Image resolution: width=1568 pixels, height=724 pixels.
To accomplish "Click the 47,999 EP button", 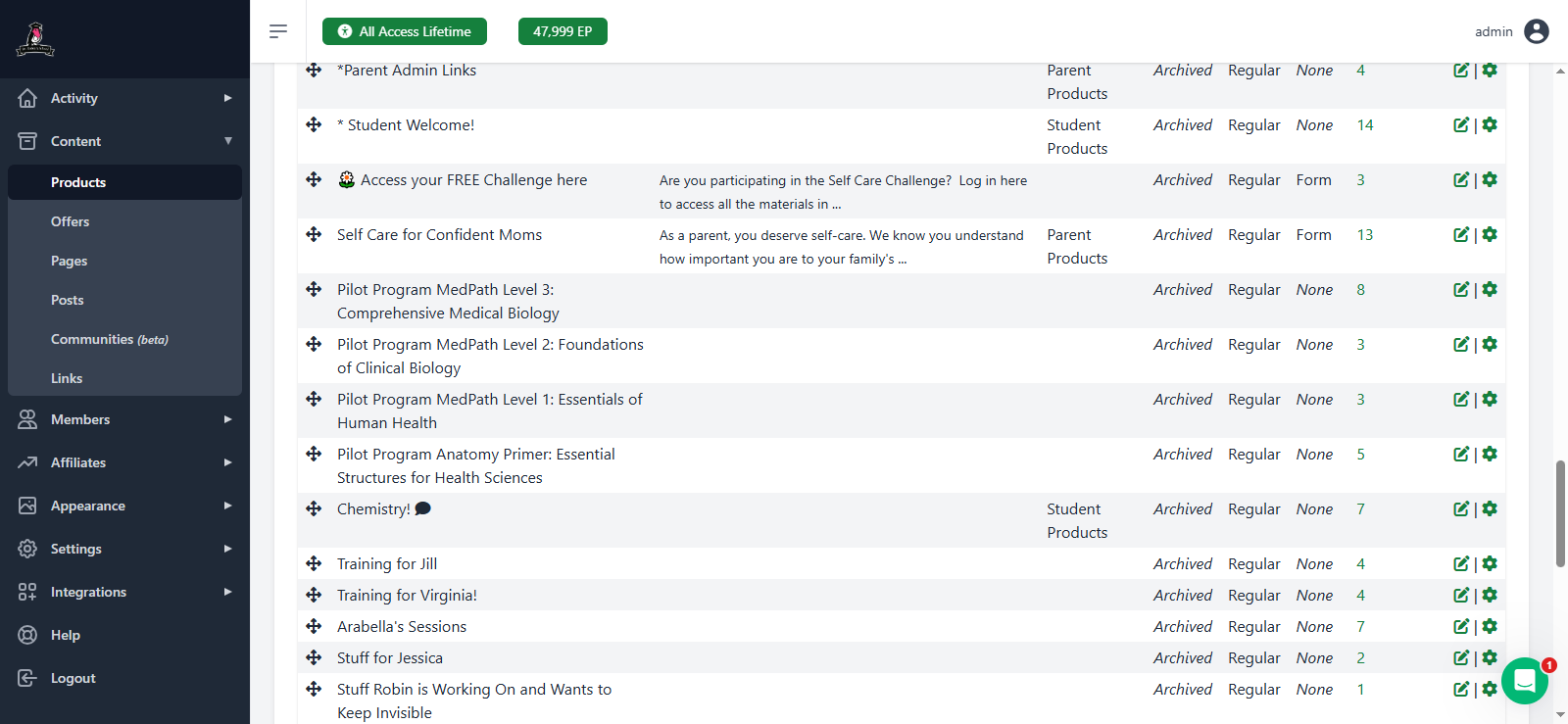I will [563, 31].
